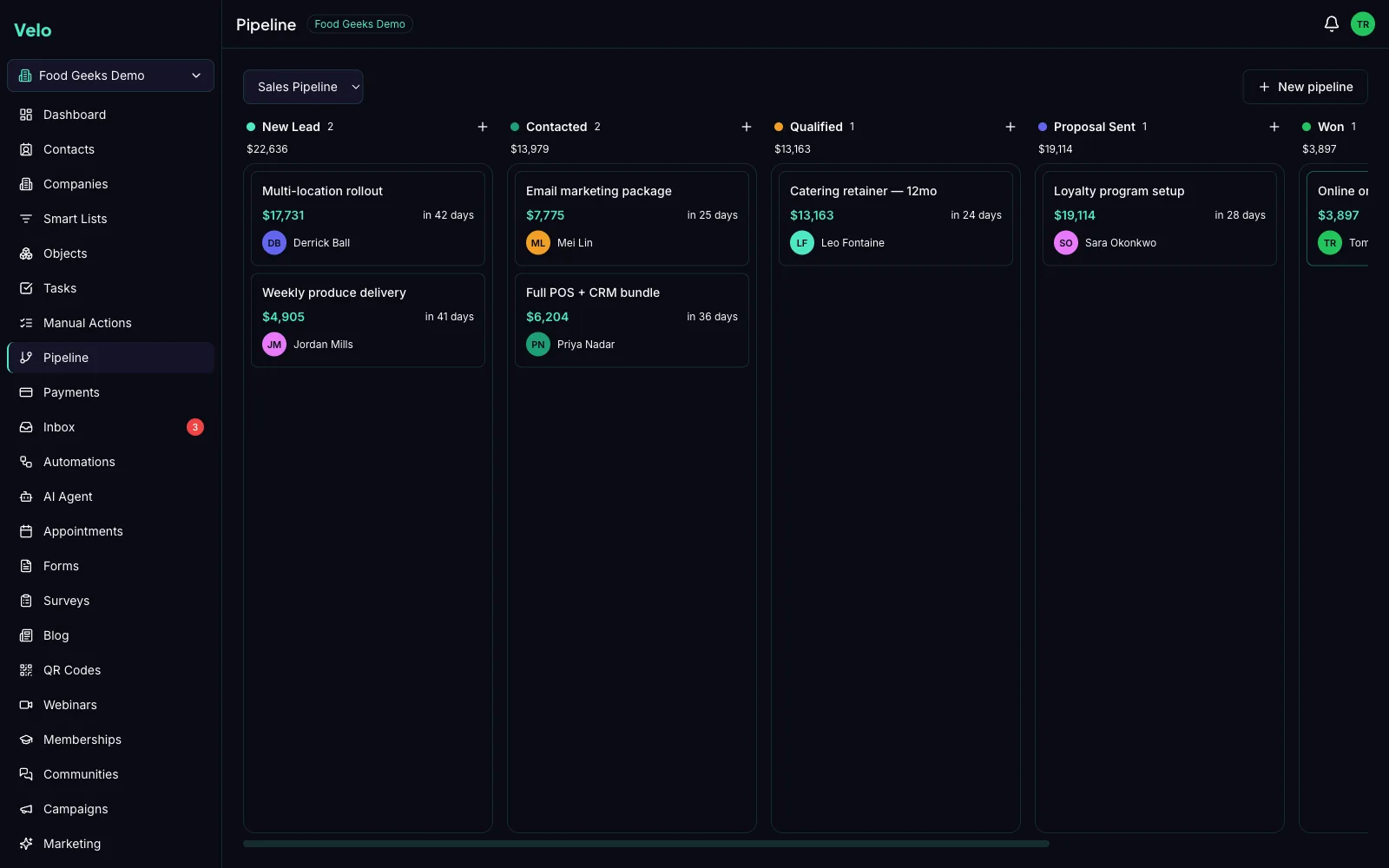Viewport: 1389px width, 868px height.
Task: Open the Weekly produce delivery deal card
Action: 368,319
